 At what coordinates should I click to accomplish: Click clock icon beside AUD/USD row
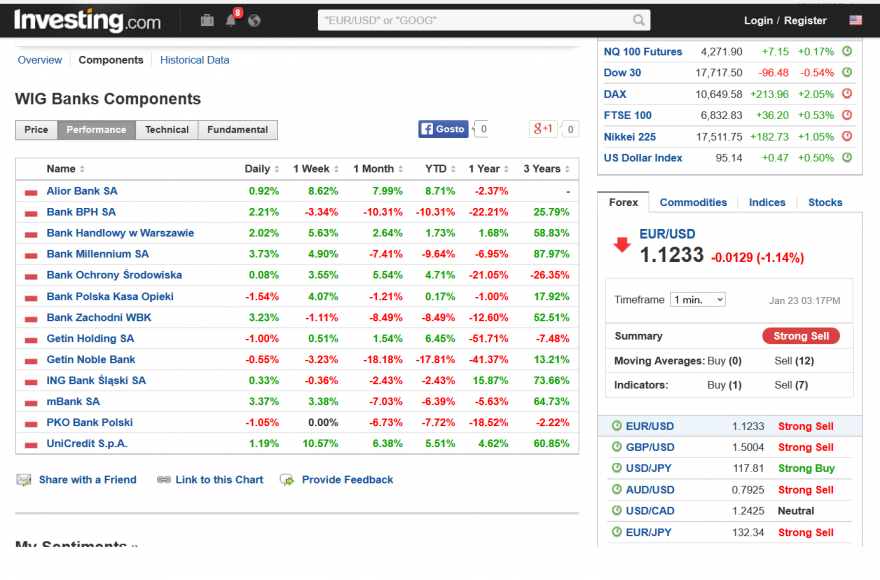(616, 489)
